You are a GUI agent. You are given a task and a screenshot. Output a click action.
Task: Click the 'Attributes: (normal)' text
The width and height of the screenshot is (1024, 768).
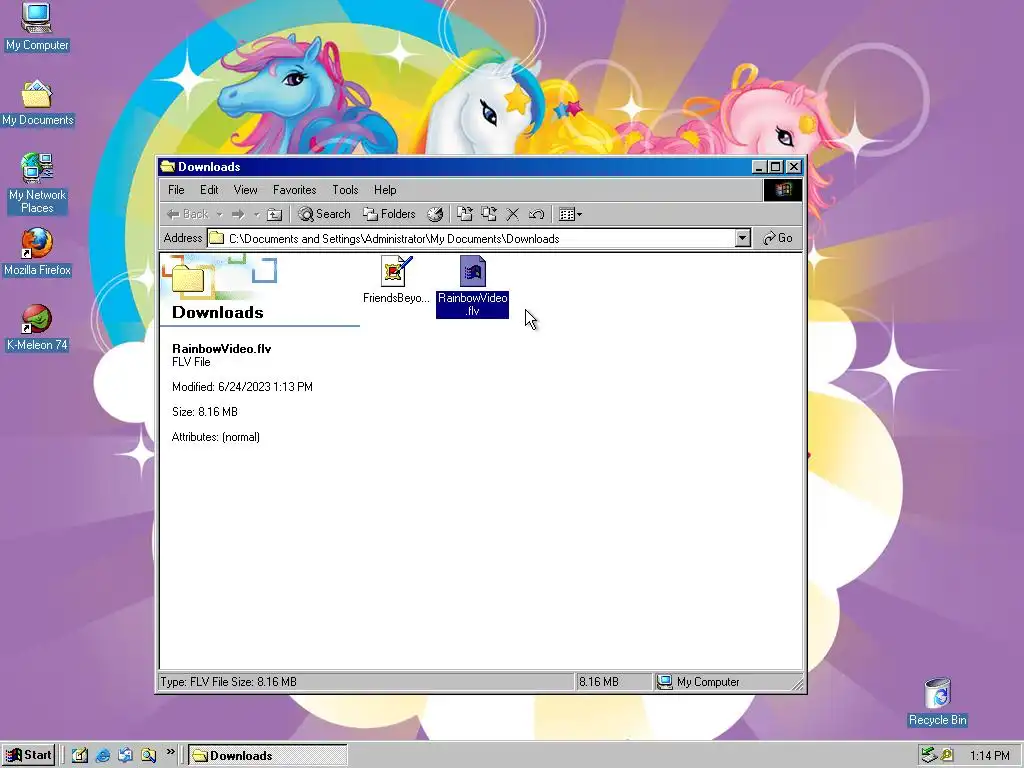click(x=216, y=438)
